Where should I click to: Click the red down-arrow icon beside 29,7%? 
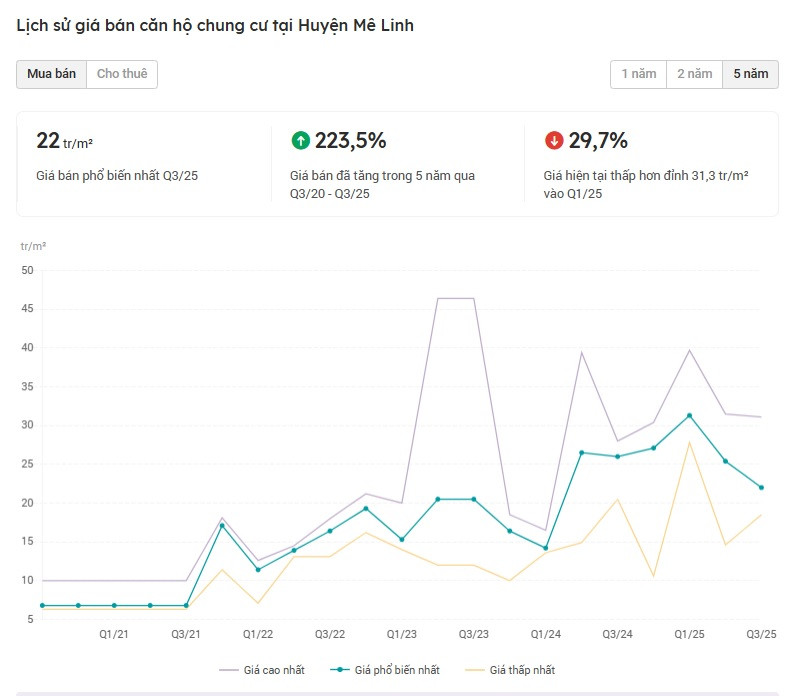pyautogui.click(x=554, y=141)
